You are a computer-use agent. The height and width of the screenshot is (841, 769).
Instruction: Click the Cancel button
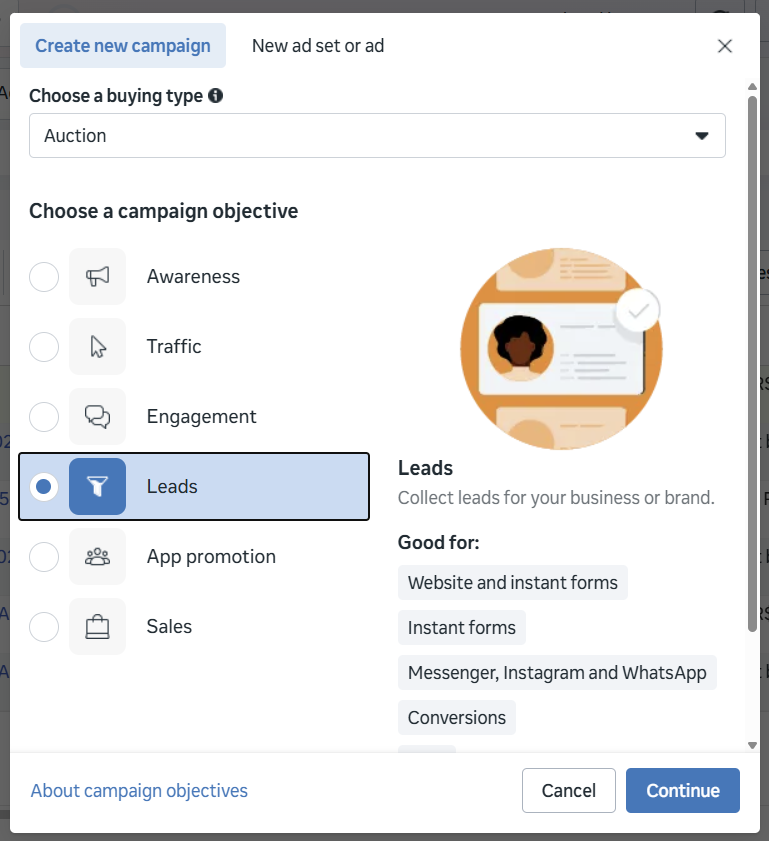pos(568,791)
